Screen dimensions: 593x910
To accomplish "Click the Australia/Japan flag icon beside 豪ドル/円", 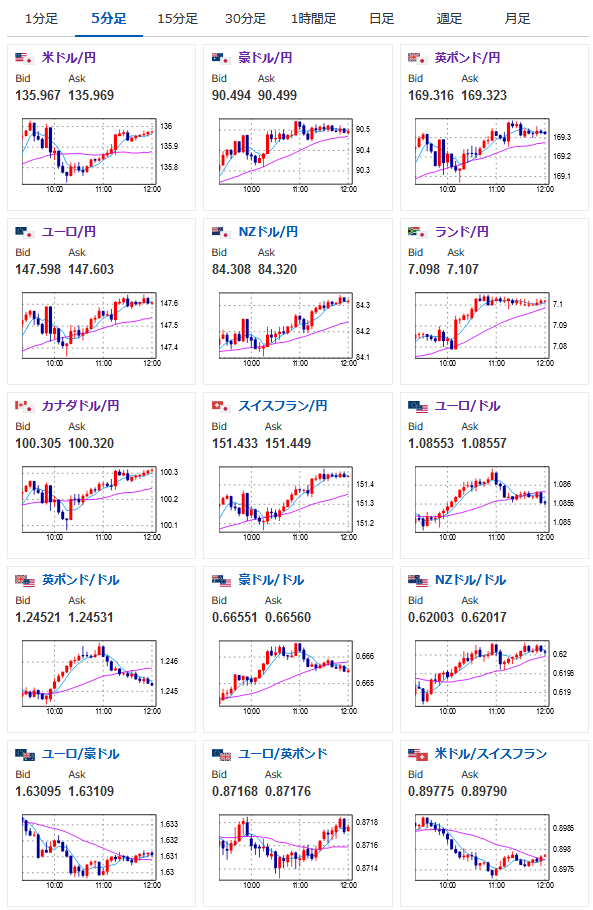I will click(x=221, y=58).
